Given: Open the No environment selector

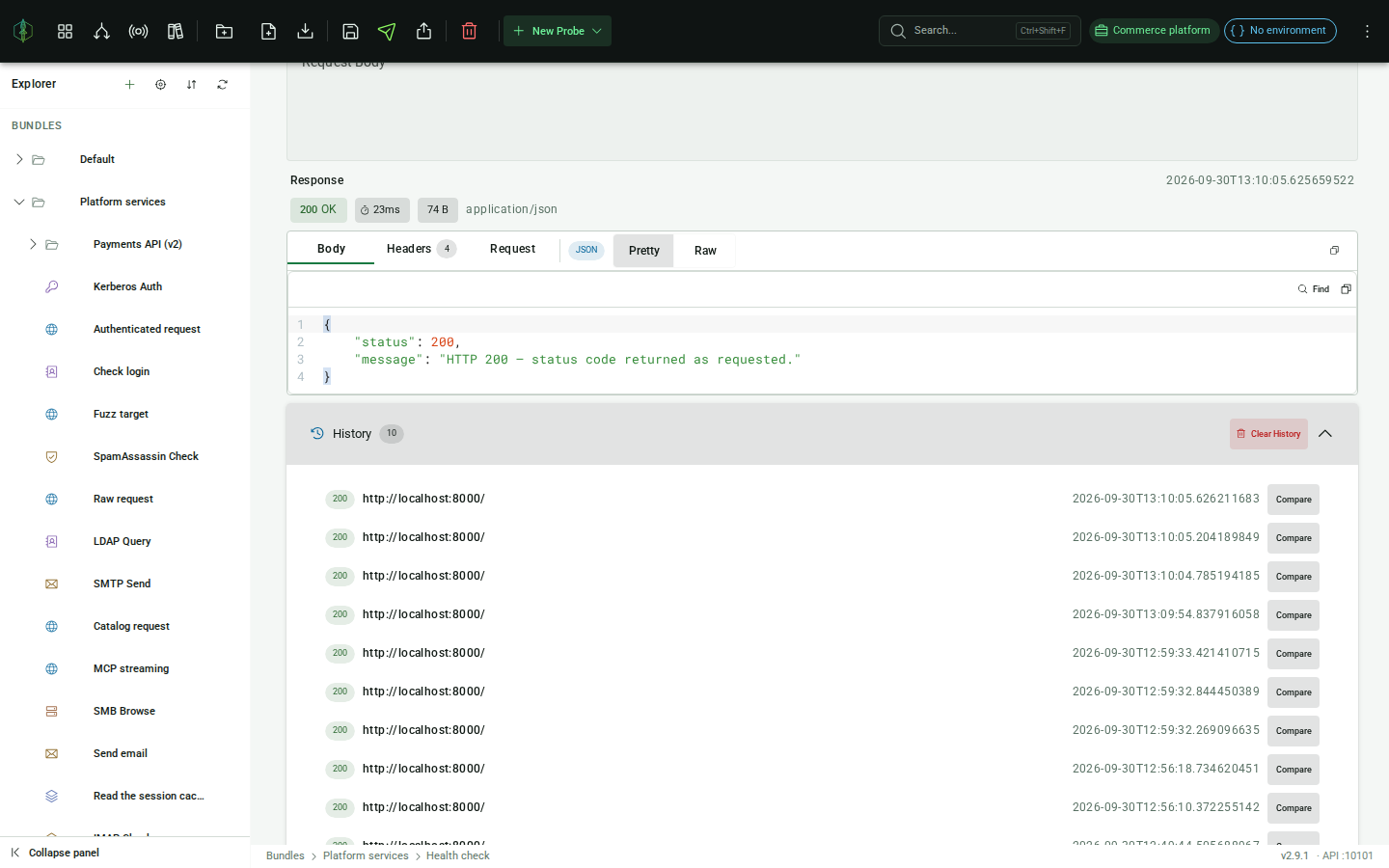Looking at the screenshot, I should point(1280,31).
